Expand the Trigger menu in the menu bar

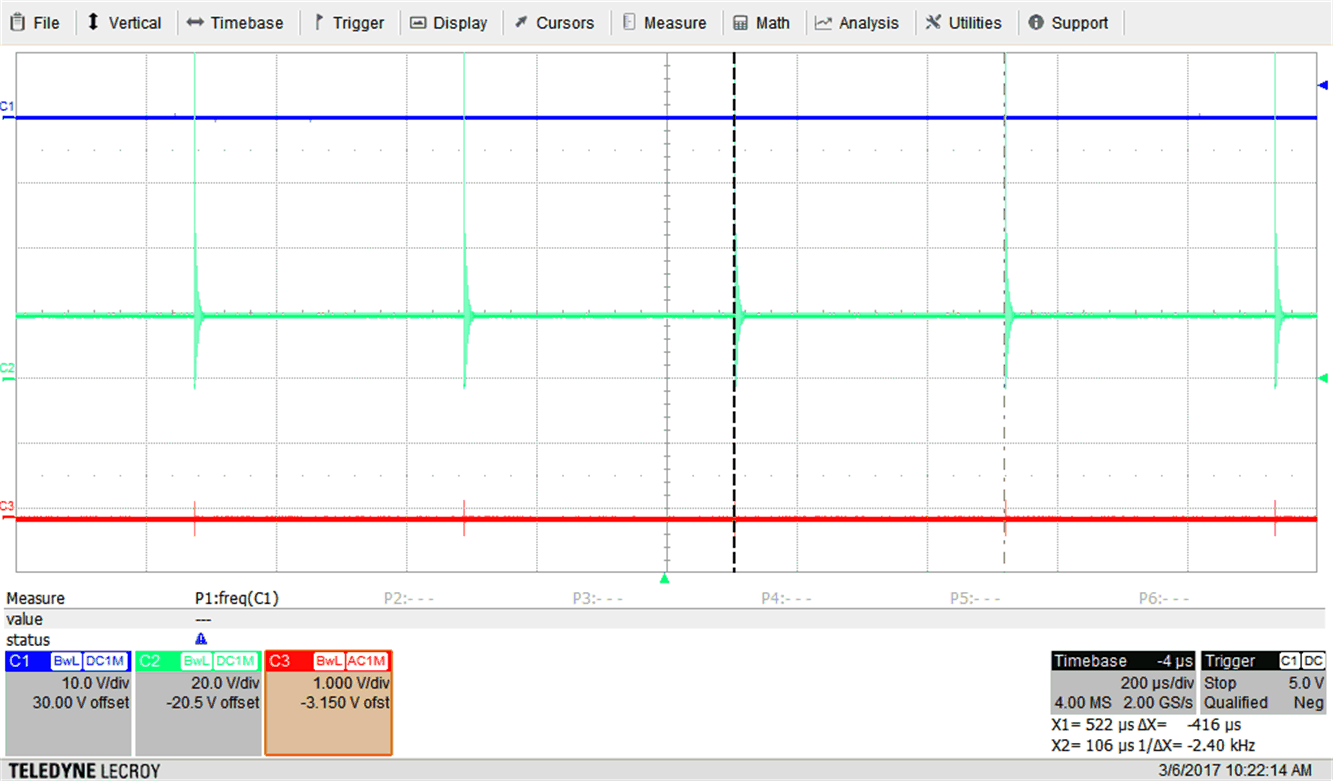point(348,22)
